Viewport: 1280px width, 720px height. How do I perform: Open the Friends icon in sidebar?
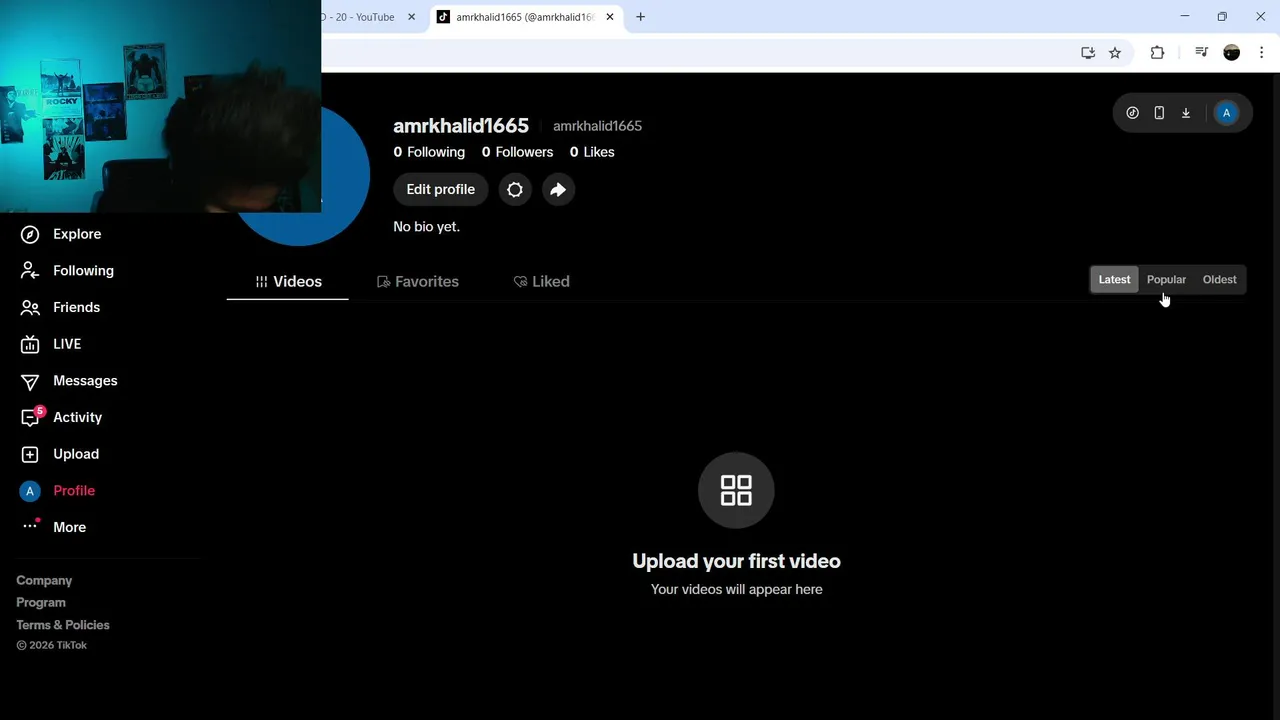pos(30,307)
